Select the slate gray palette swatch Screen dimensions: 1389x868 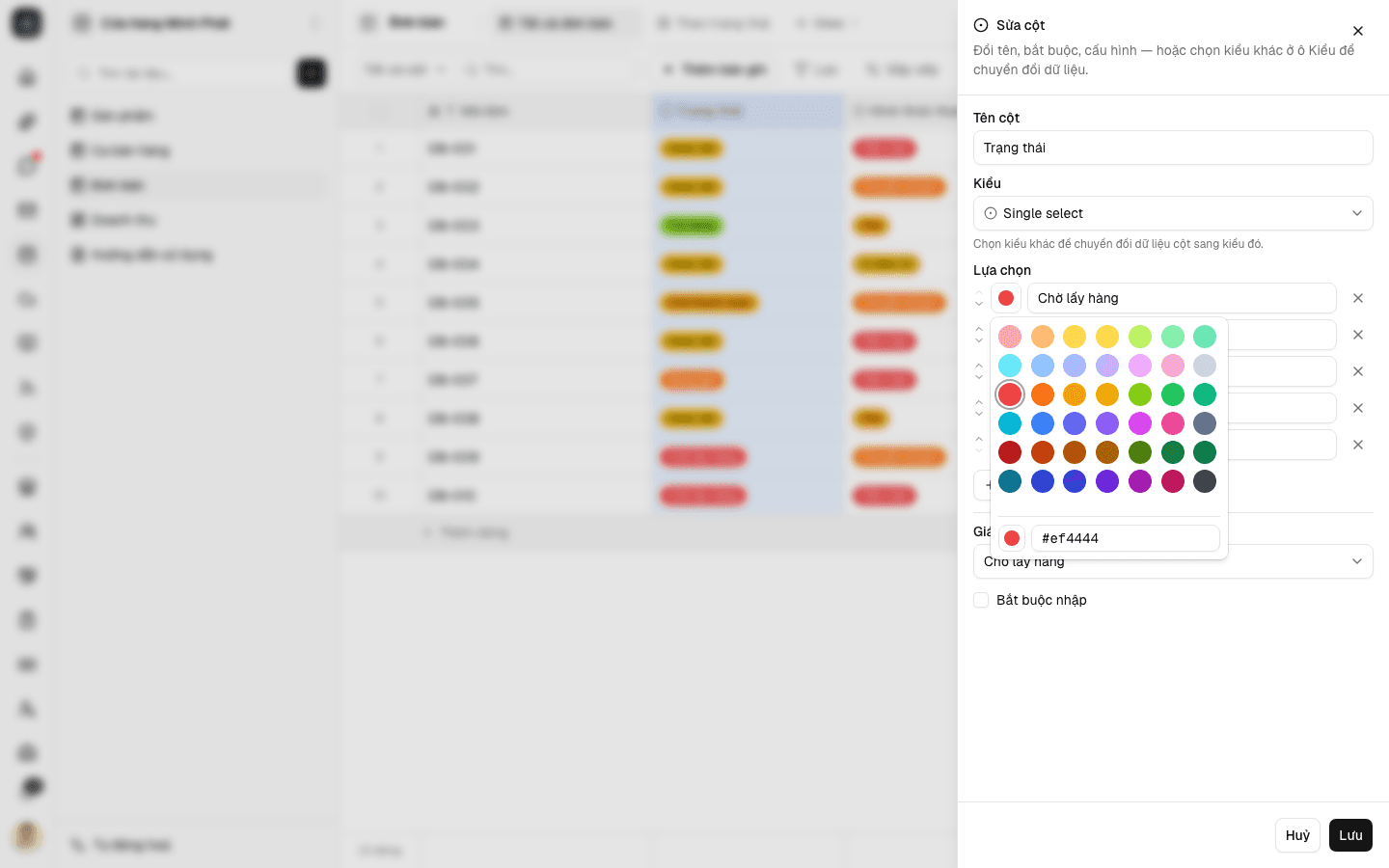pyautogui.click(x=1205, y=423)
